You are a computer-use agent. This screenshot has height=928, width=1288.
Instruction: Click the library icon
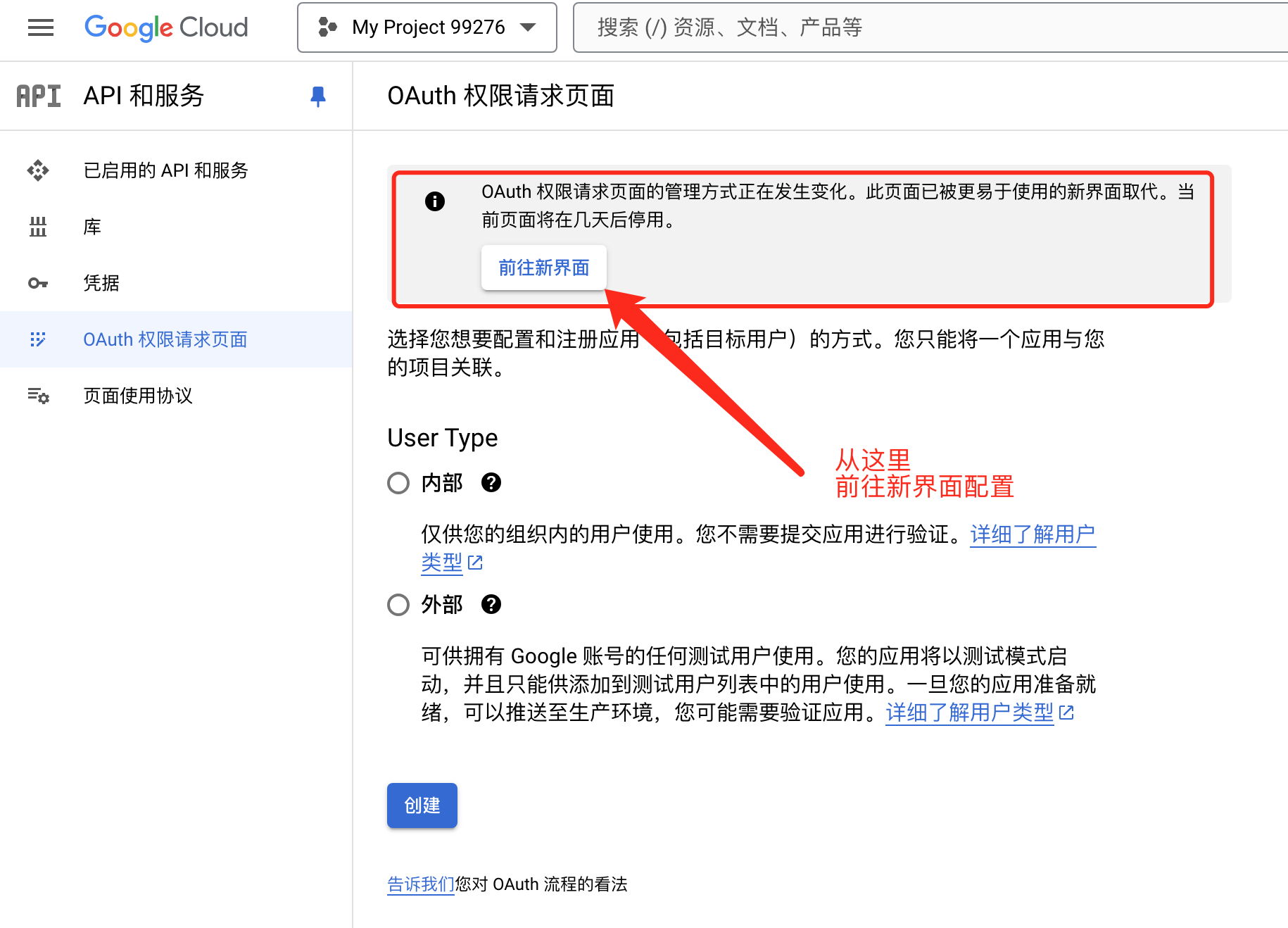[38, 227]
